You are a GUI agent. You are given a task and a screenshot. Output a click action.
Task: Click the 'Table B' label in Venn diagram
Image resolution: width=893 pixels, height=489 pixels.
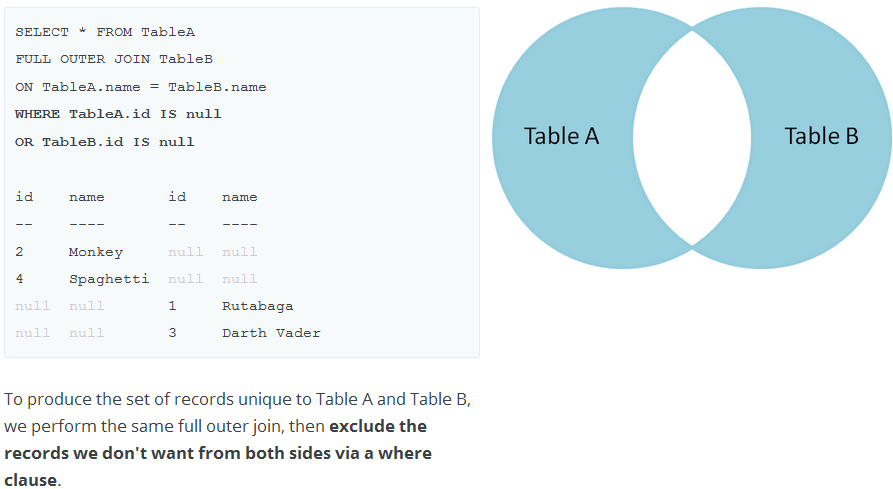[x=821, y=136]
